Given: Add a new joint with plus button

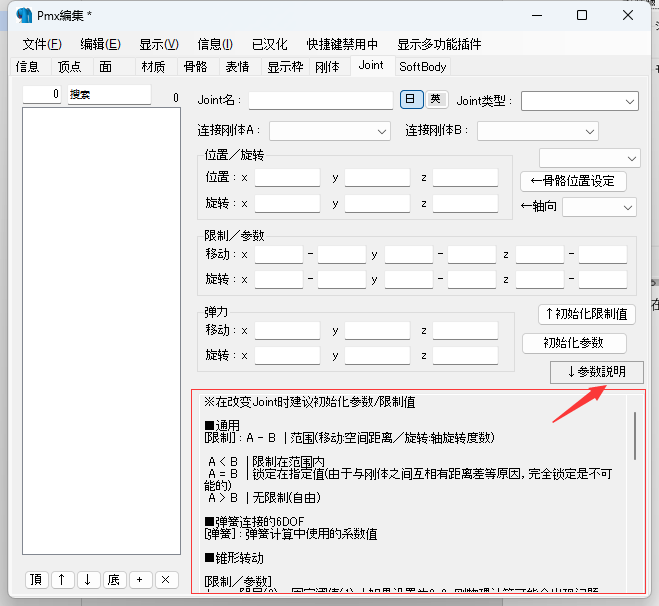Looking at the screenshot, I should point(139,580).
